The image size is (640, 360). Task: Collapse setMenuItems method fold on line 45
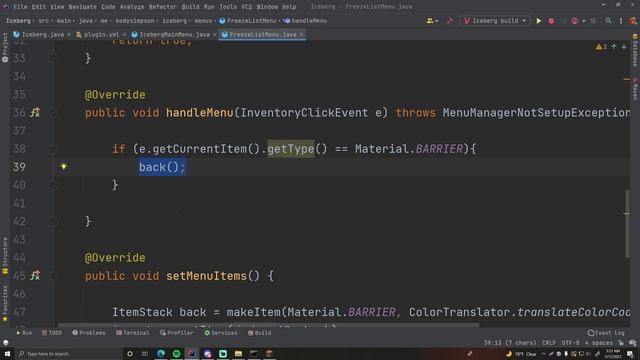(53, 276)
